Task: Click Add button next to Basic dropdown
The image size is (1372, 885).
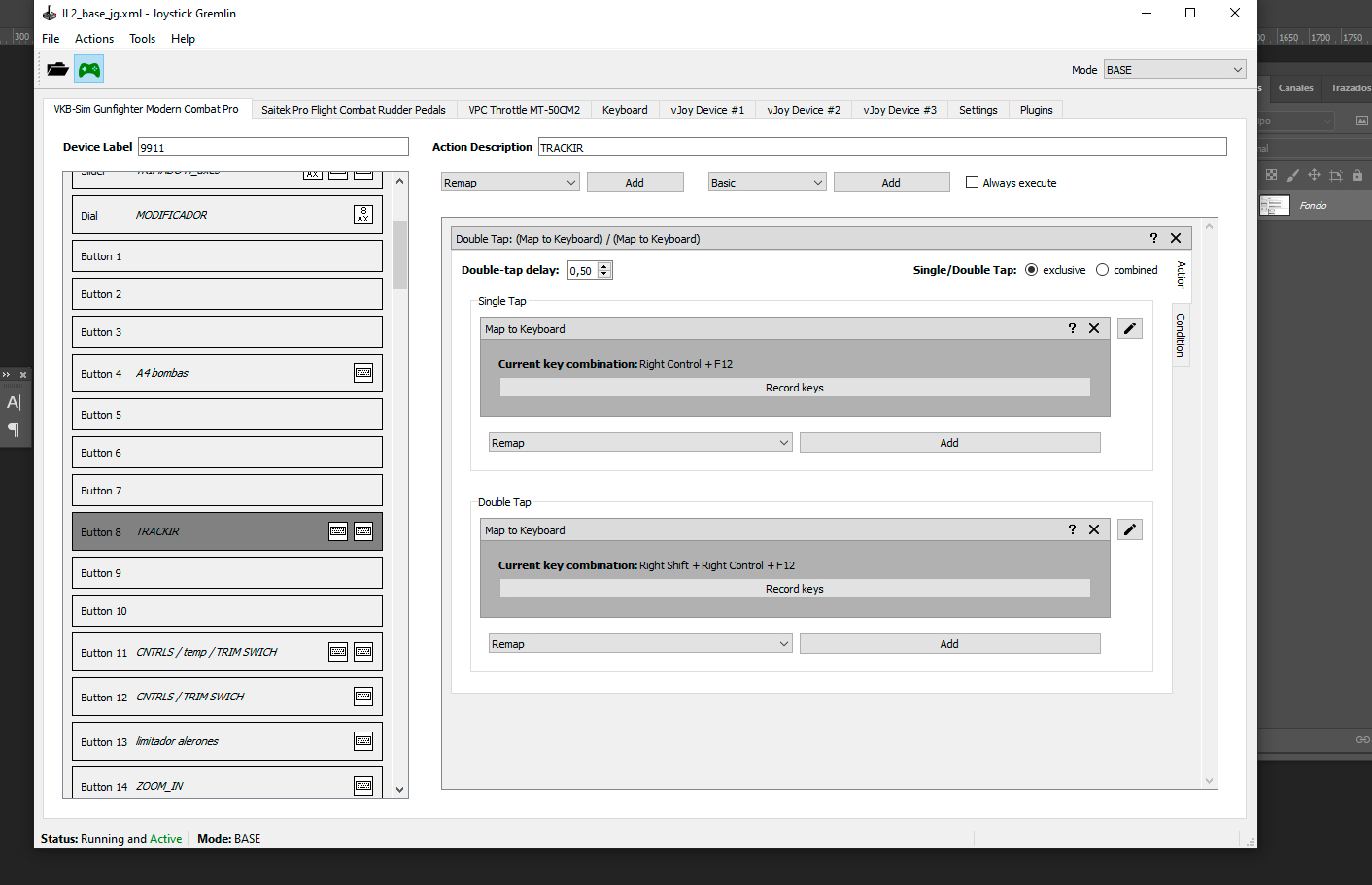Action: [x=891, y=183]
